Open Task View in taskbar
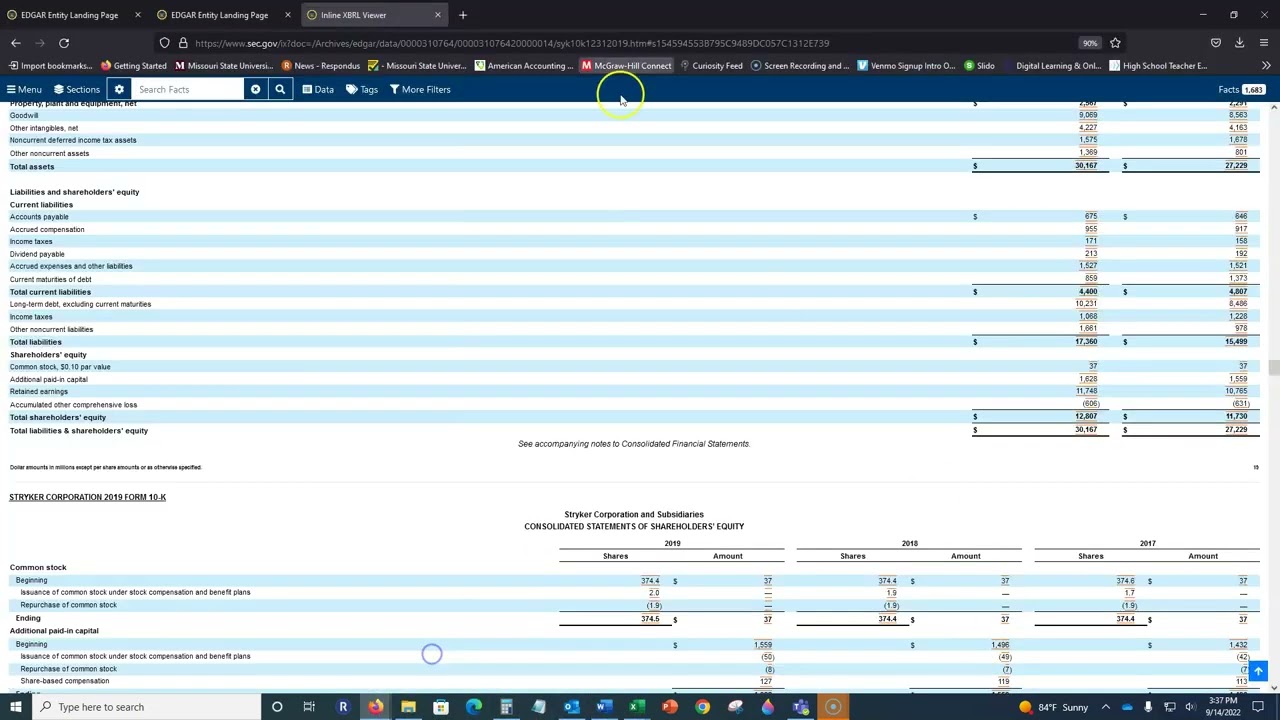Viewport: 1280px width, 720px height. [309, 707]
